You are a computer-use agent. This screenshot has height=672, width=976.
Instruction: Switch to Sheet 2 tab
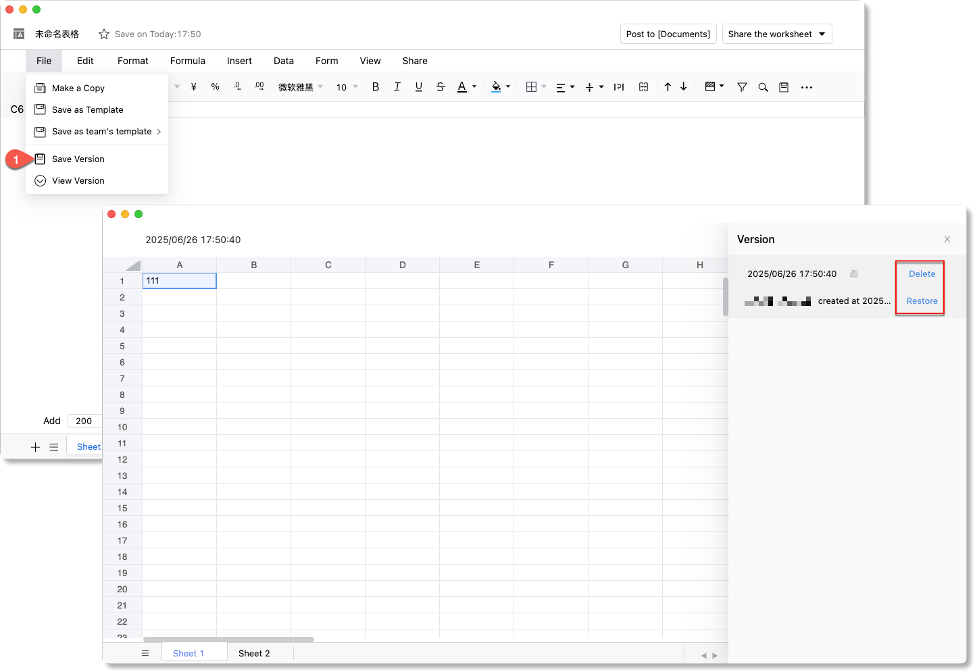254,653
